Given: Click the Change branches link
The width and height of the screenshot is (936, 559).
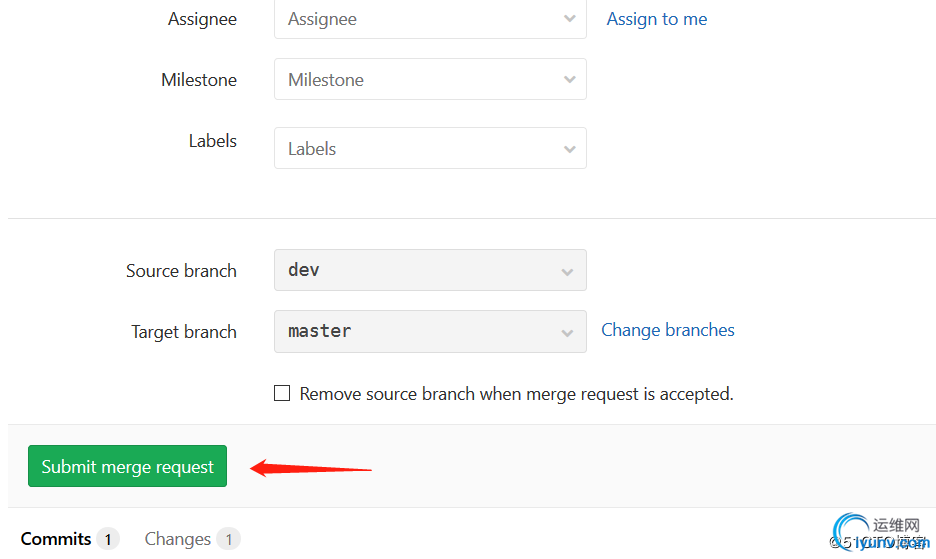Looking at the screenshot, I should pyautogui.click(x=667, y=330).
